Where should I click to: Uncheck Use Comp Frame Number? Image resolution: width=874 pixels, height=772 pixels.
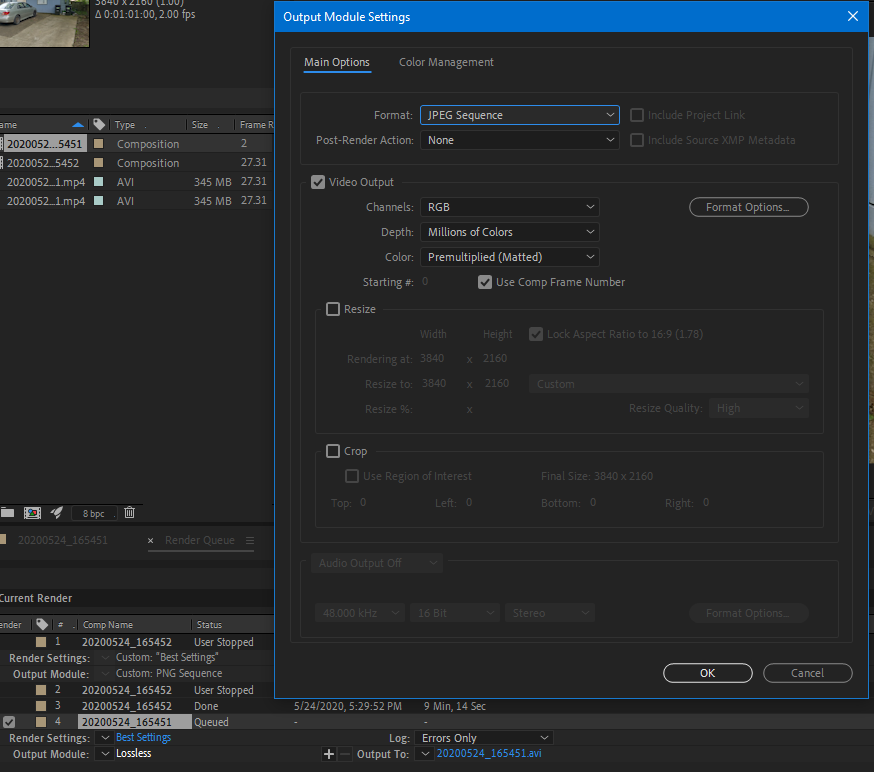(x=485, y=282)
